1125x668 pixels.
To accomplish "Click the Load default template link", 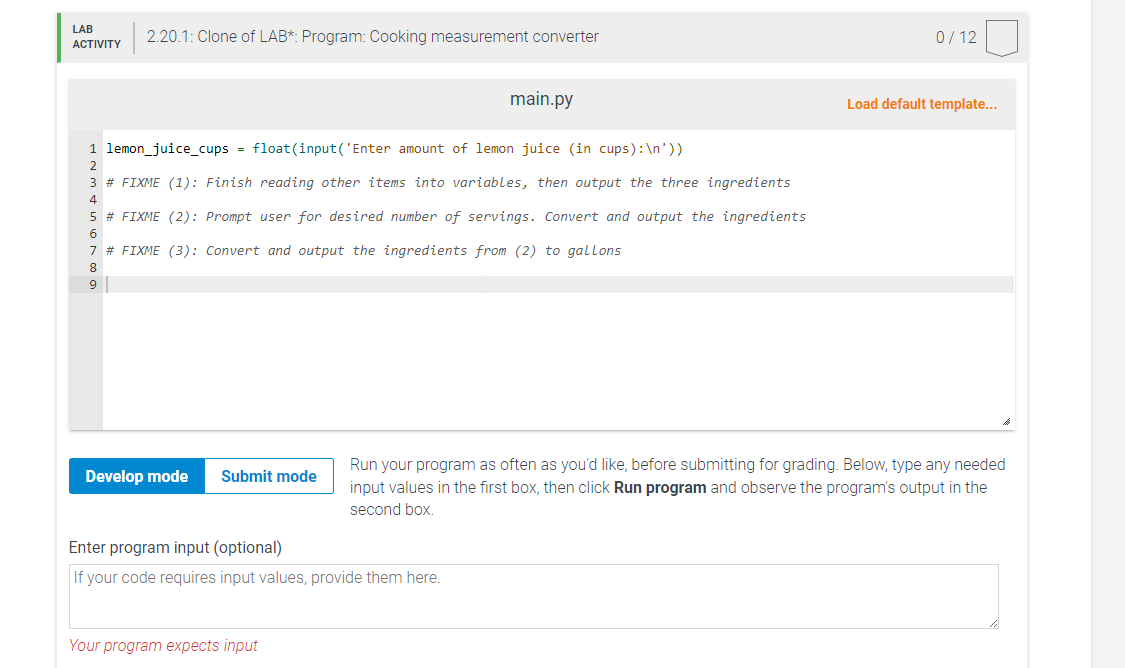I will pyautogui.click(x=921, y=104).
